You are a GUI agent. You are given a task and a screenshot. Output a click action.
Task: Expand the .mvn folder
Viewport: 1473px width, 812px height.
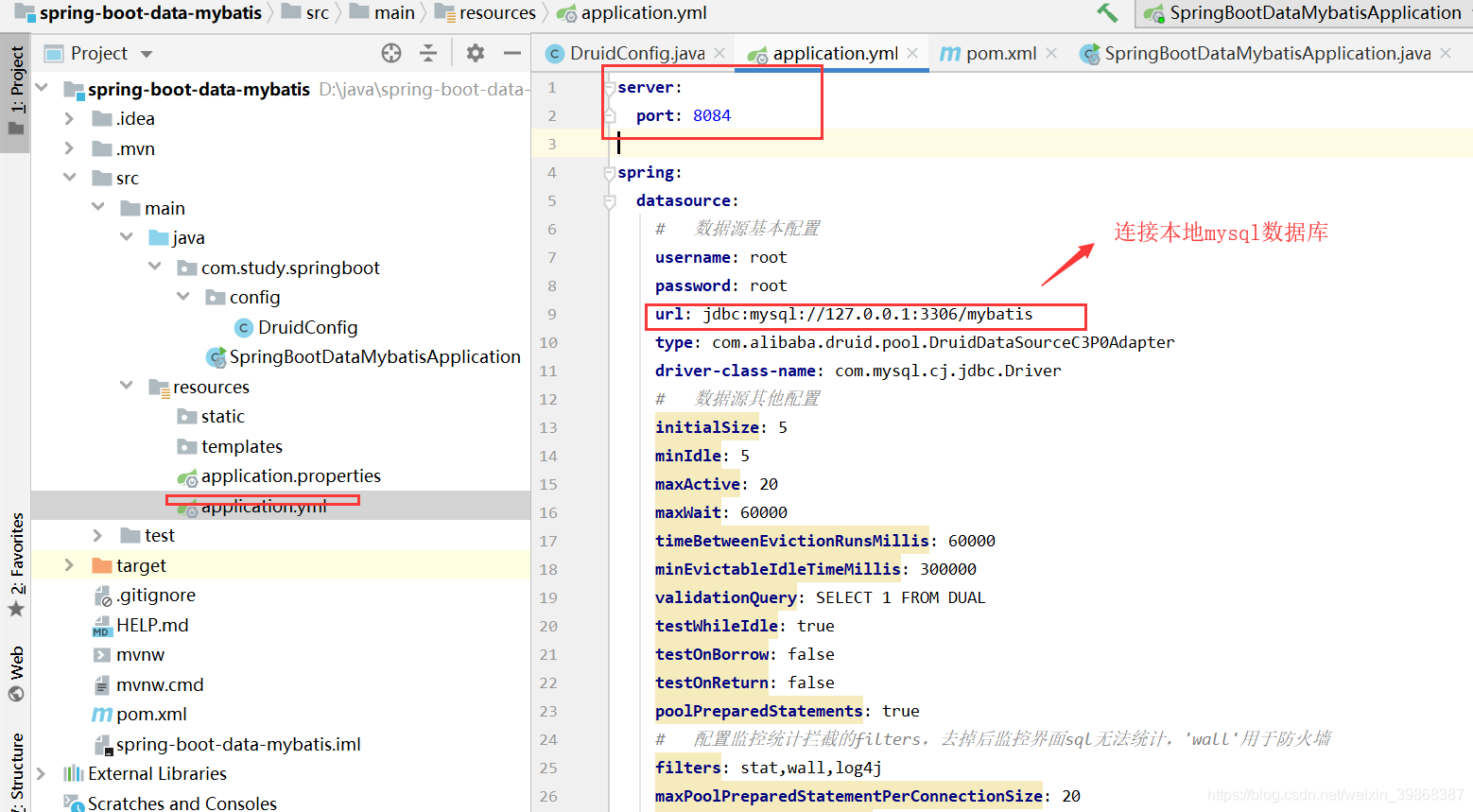[69, 148]
